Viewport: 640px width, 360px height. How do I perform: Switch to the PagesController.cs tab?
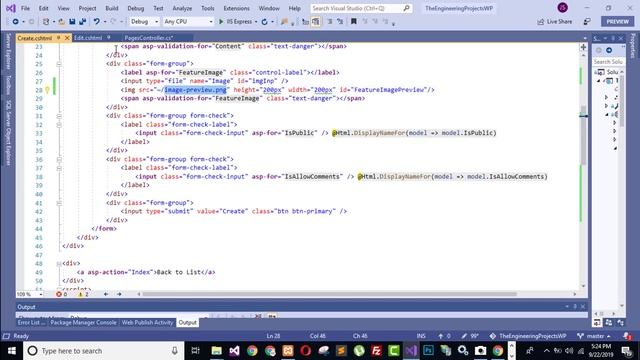point(149,38)
